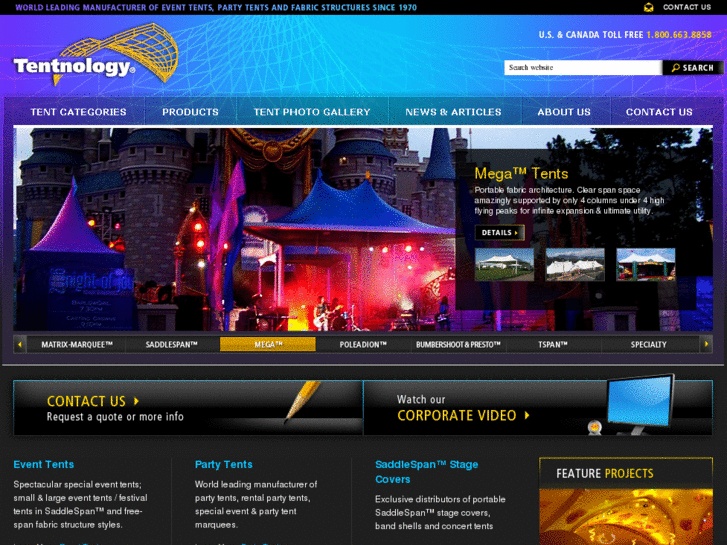
Task: Open the Tent Categories menu
Action: (78, 112)
